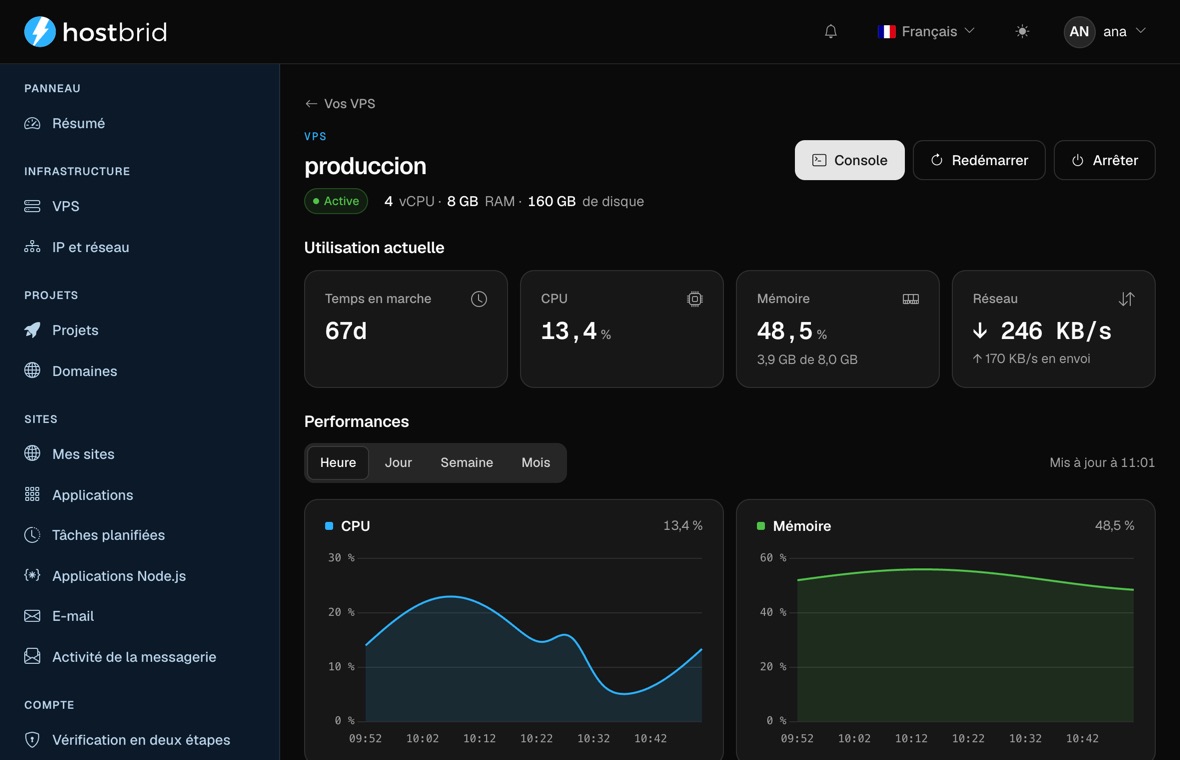Open Vérification en deux étapes
Image resolution: width=1180 pixels, height=760 pixels.
pyautogui.click(x=140, y=740)
